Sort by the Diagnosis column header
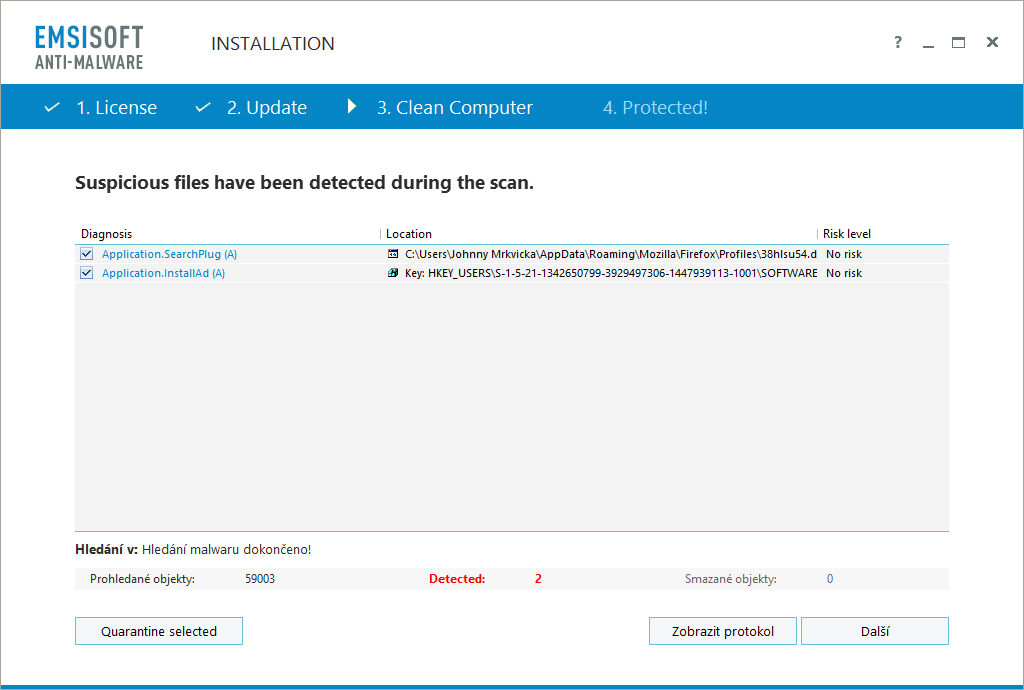This screenshot has height=690, width=1024. (106, 234)
